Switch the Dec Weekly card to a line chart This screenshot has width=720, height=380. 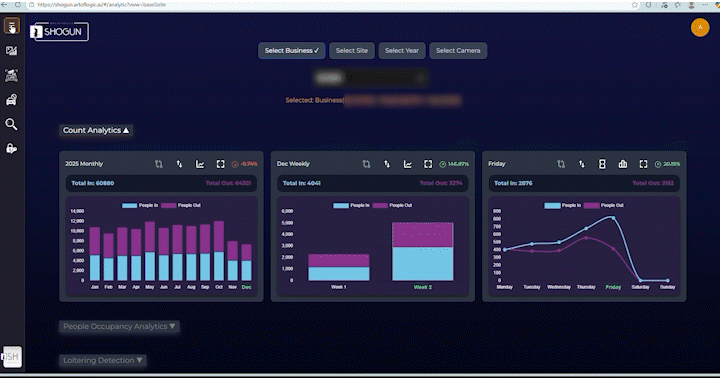tap(407, 164)
